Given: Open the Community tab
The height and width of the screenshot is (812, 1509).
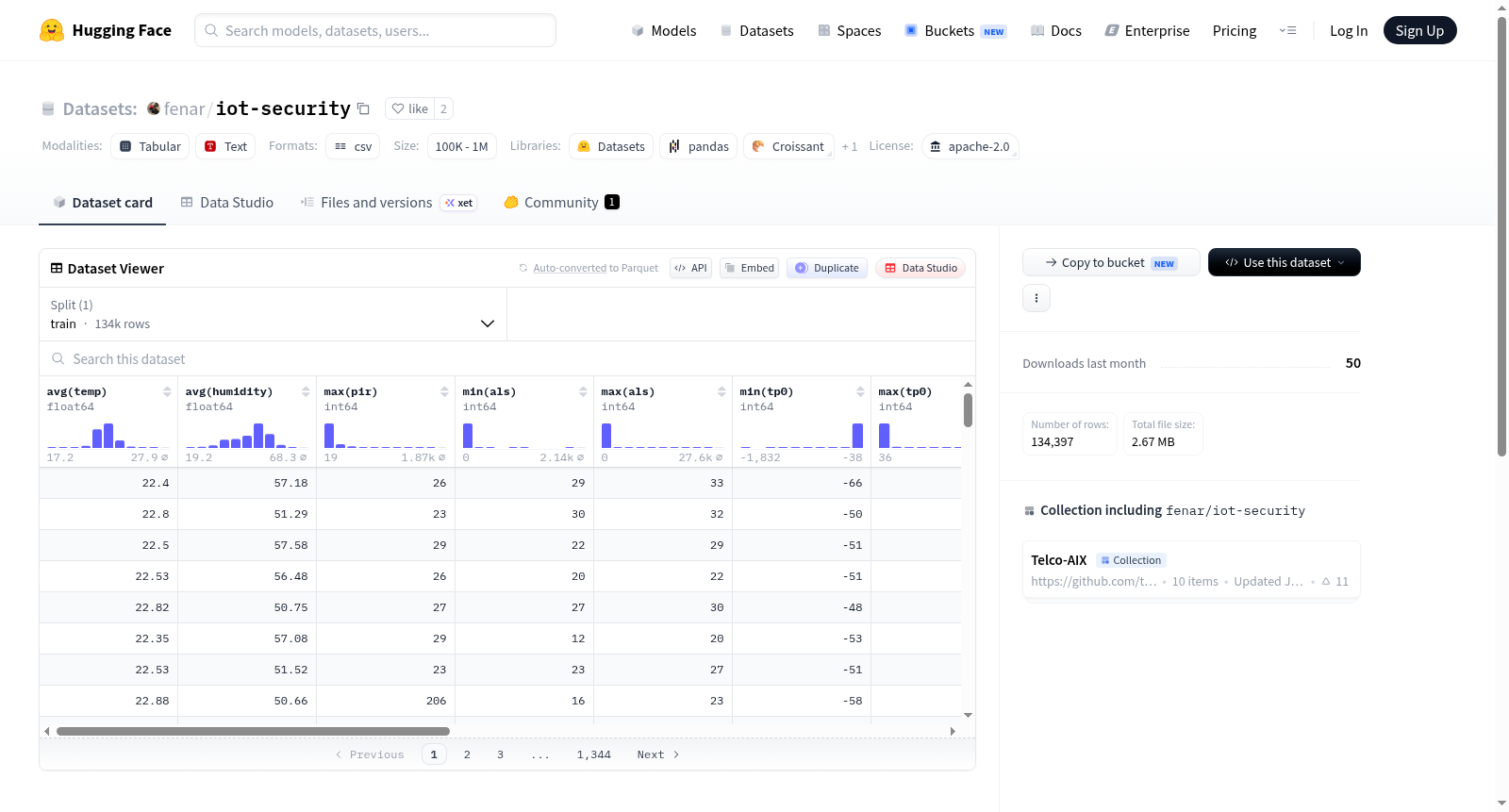Looking at the screenshot, I should point(561,202).
